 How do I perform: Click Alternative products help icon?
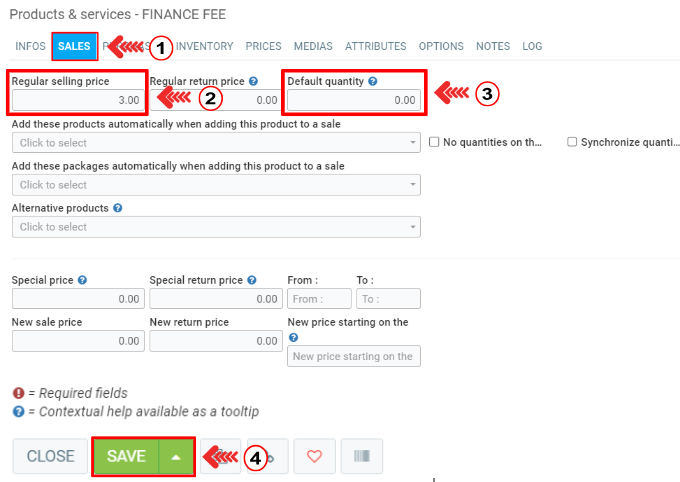point(118,209)
